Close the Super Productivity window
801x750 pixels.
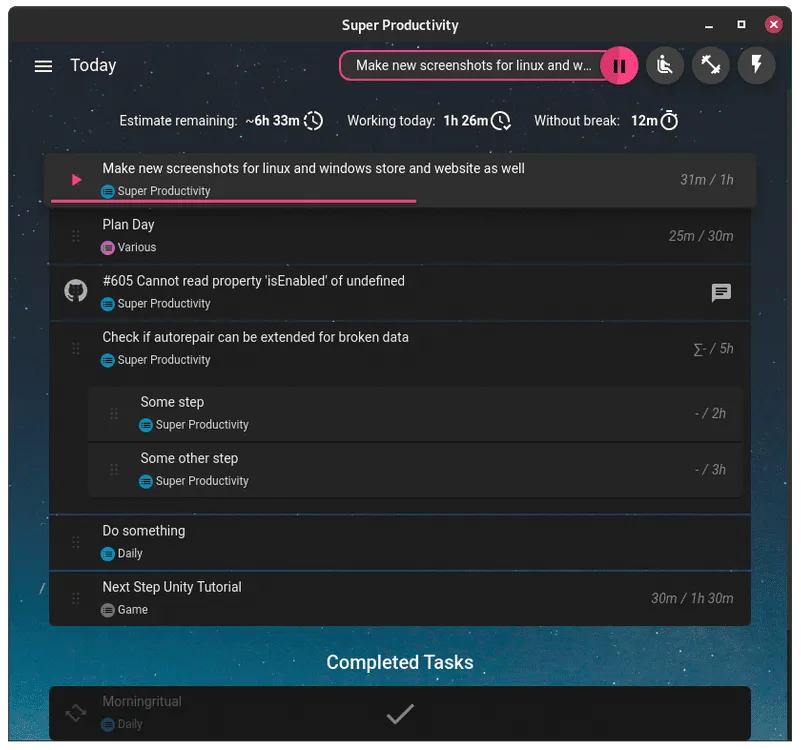click(773, 25)
